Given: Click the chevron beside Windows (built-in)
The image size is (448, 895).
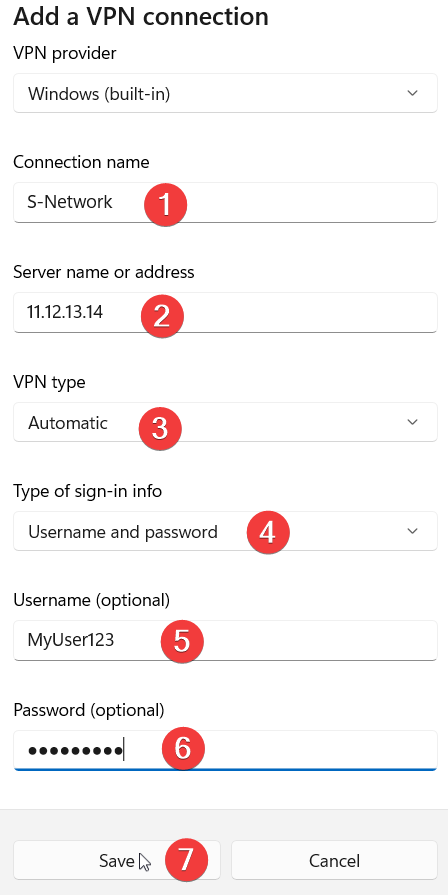Looking at the screenshot, I should pos(412,93).
